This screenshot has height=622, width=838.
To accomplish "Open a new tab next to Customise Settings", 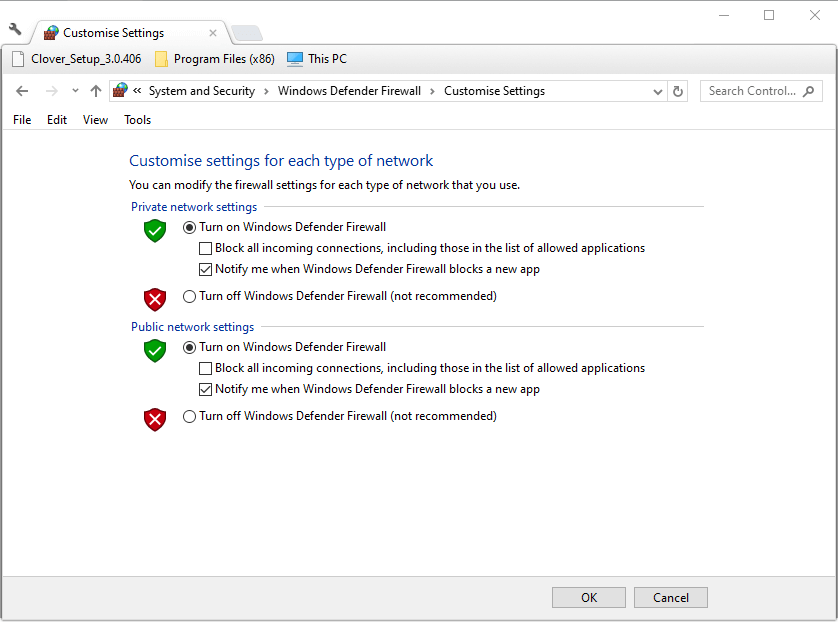I will (246, 33).
